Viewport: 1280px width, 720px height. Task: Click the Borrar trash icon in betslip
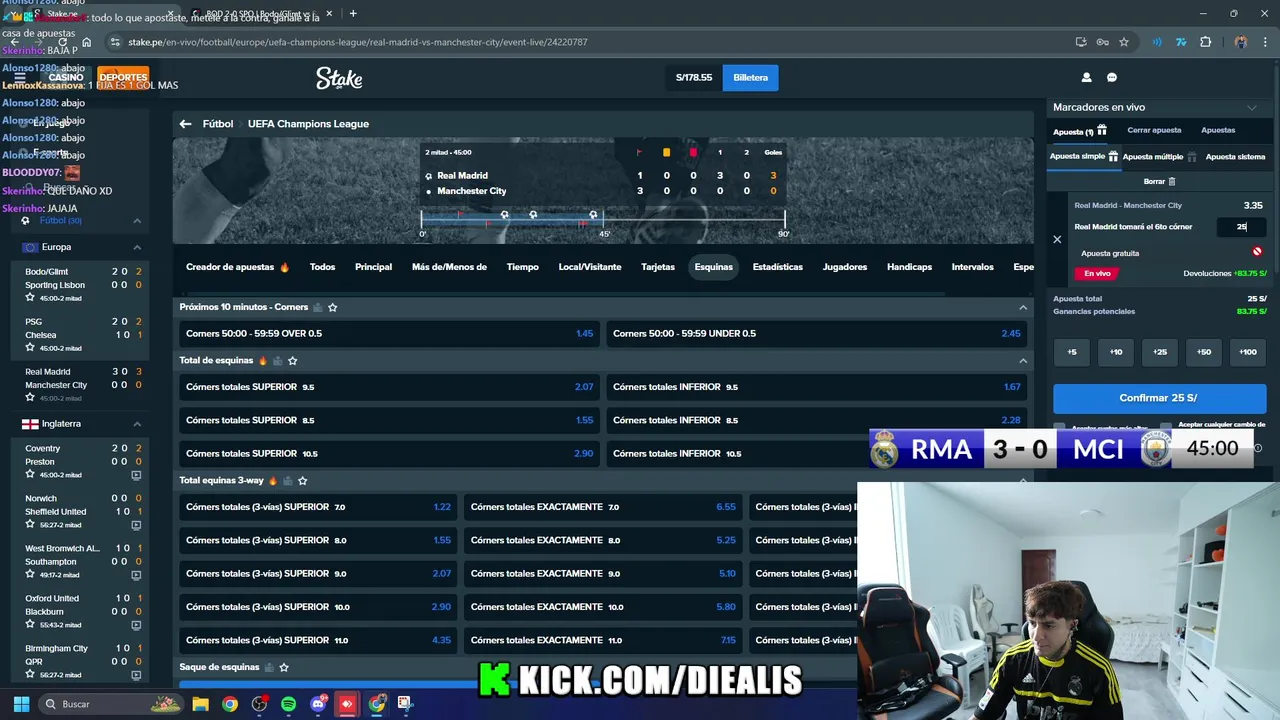pyautogui.click(x=1172, y=182)
